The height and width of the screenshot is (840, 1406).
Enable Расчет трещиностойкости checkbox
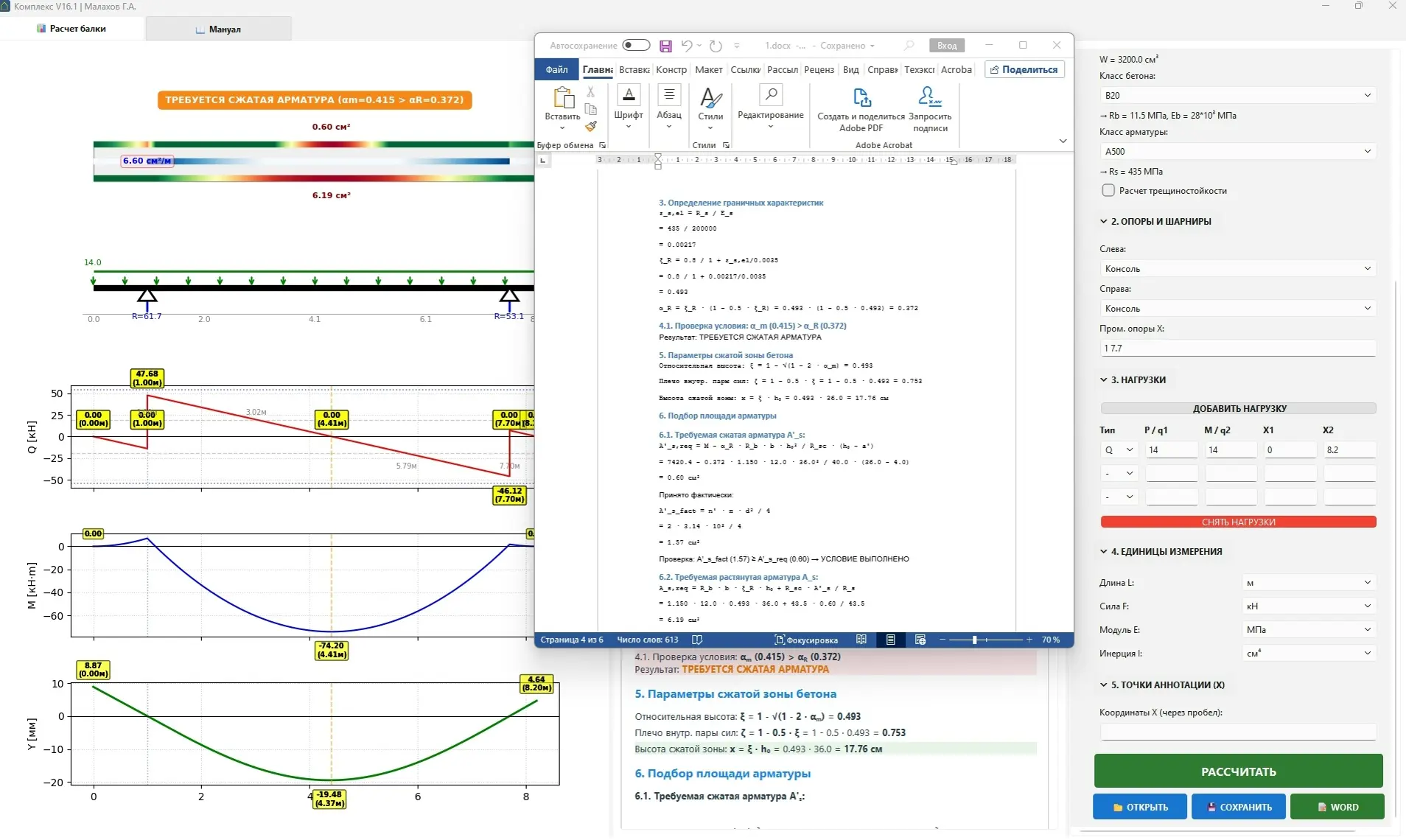click(1108, 191)
